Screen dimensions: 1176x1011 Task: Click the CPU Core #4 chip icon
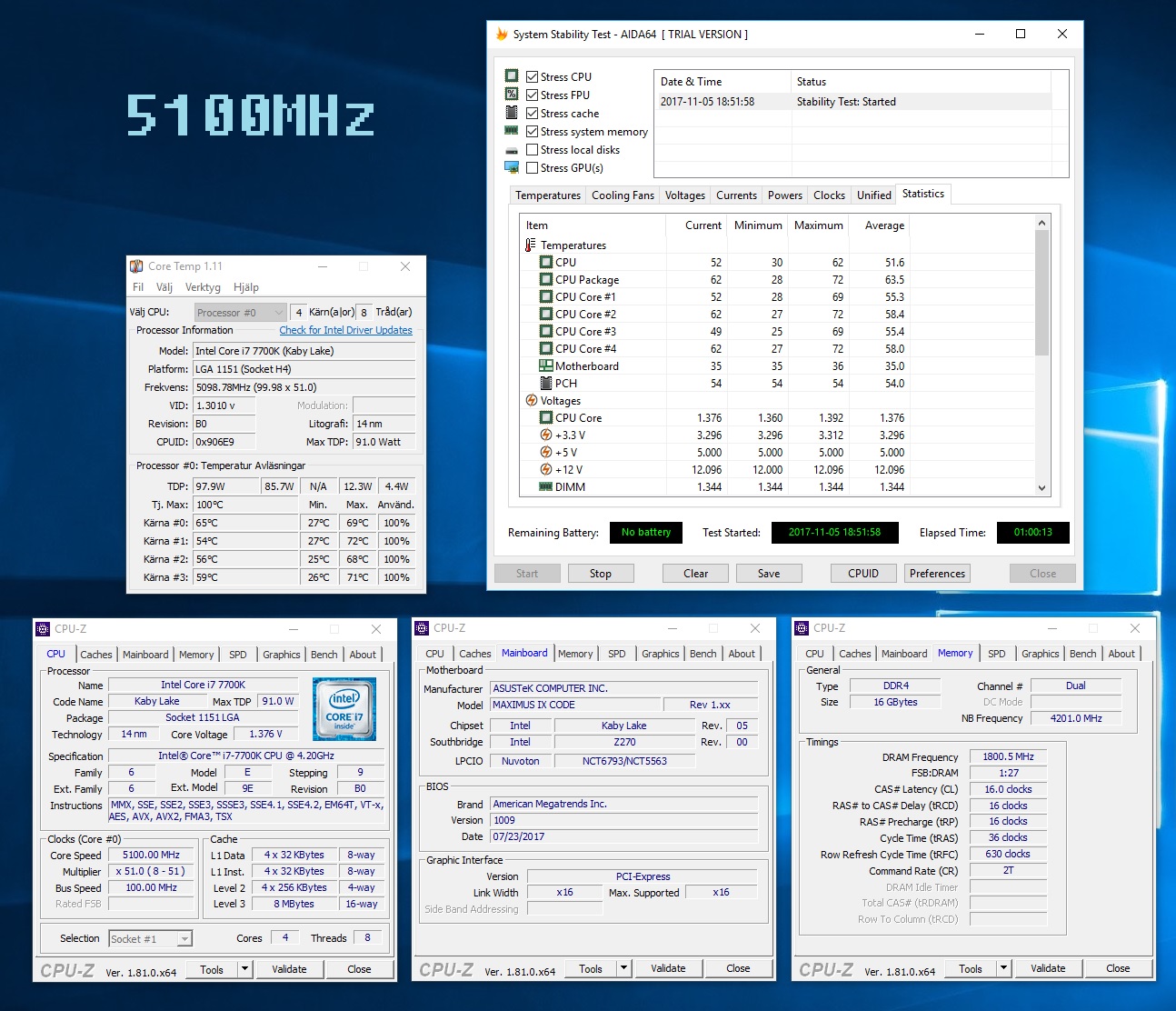[x=546, y=348]
